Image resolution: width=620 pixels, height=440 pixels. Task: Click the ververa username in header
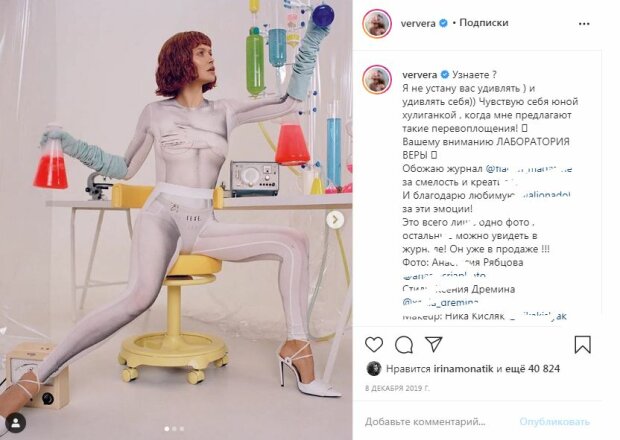(418, 23)
